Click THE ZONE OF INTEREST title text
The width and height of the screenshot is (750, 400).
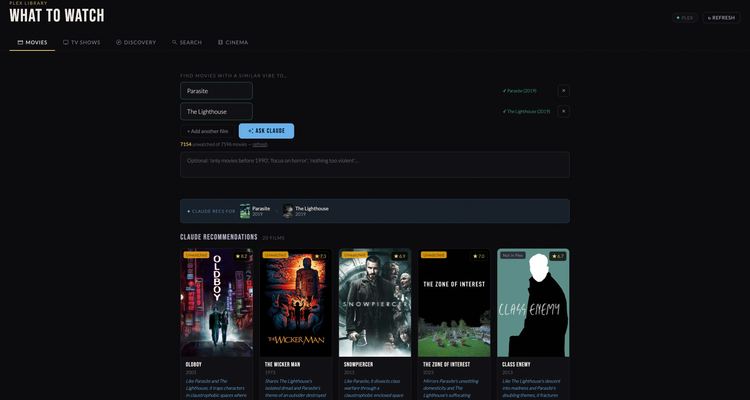pyautogui.click(x=447, y=365)
